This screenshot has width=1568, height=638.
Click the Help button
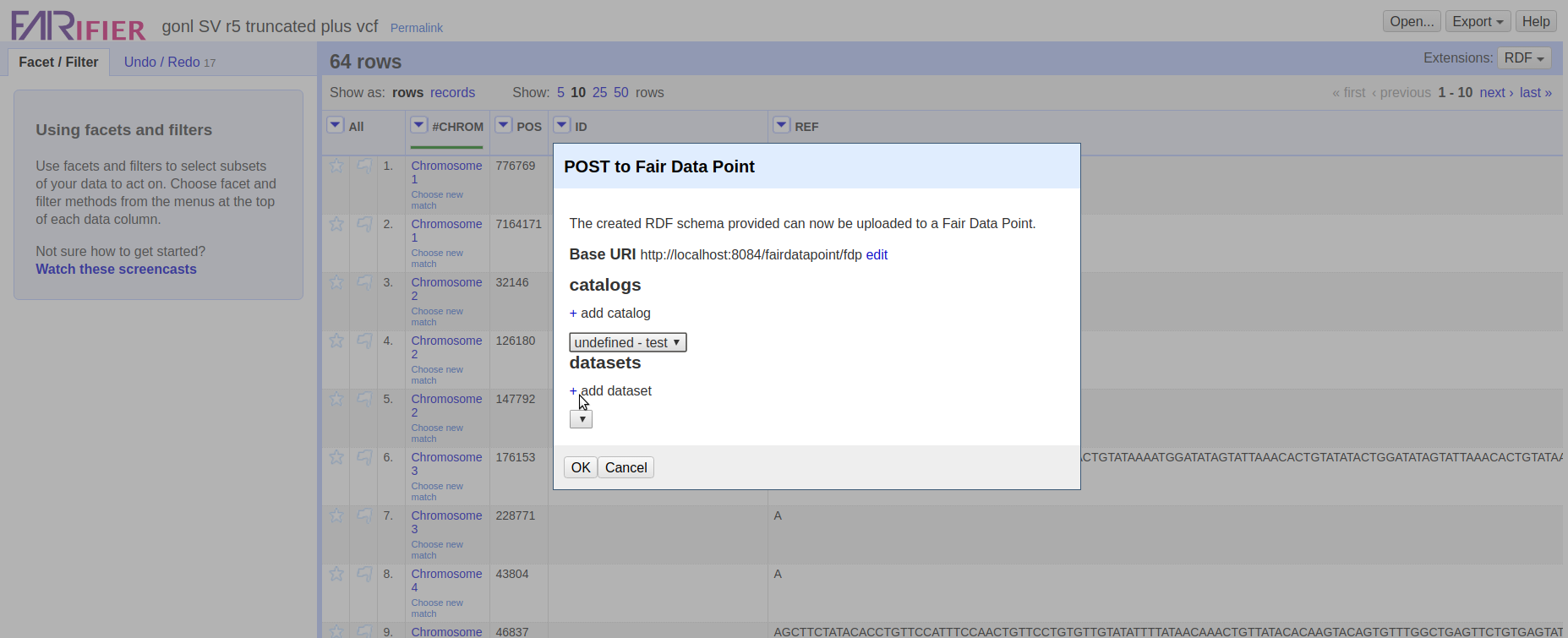pyautogui.click(x=1536, y=22)
